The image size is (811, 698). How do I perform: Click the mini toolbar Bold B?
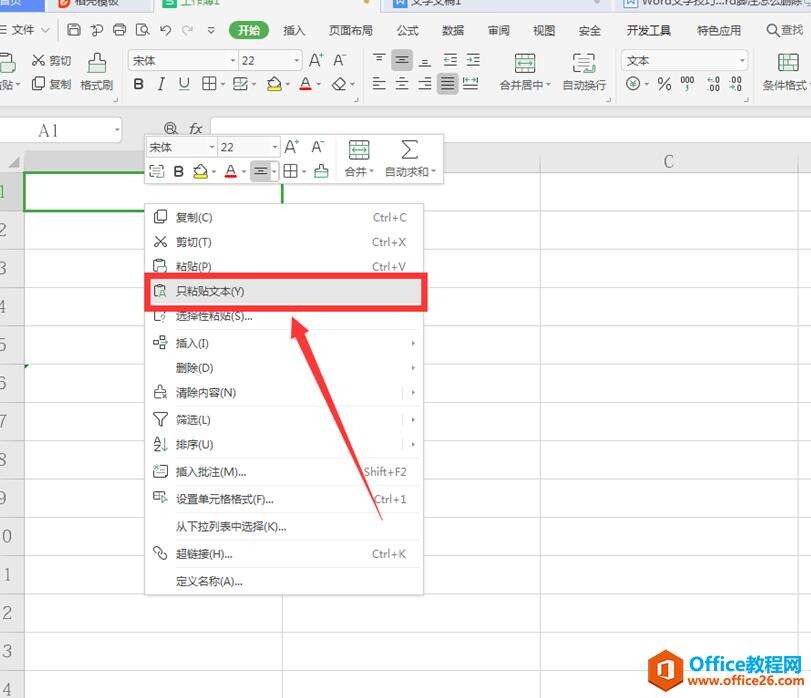pyautogui.click(x=178, y=171)
